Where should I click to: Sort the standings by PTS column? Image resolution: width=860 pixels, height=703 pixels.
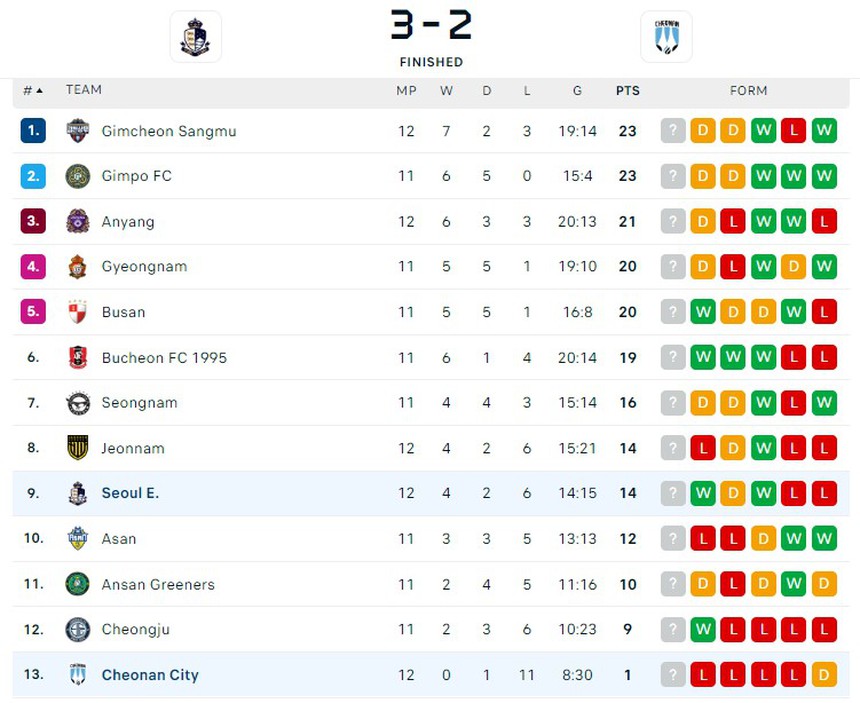pyautogui.click(x=627, y=90)
